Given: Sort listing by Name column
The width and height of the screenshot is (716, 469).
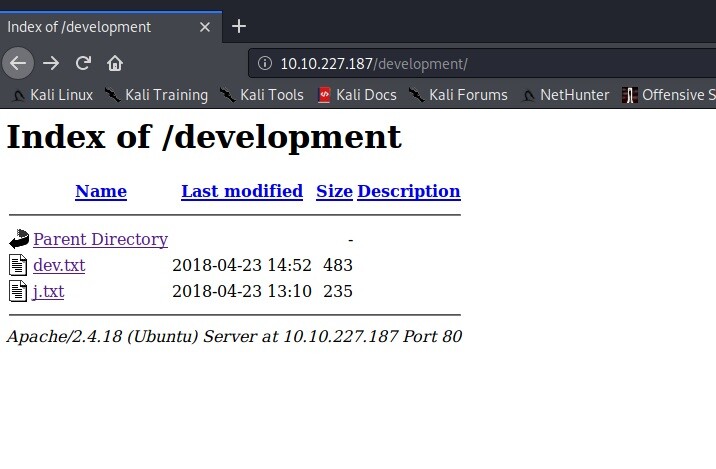Looking at the screenshot, I should pyautogui.click(x=101, y=191).
